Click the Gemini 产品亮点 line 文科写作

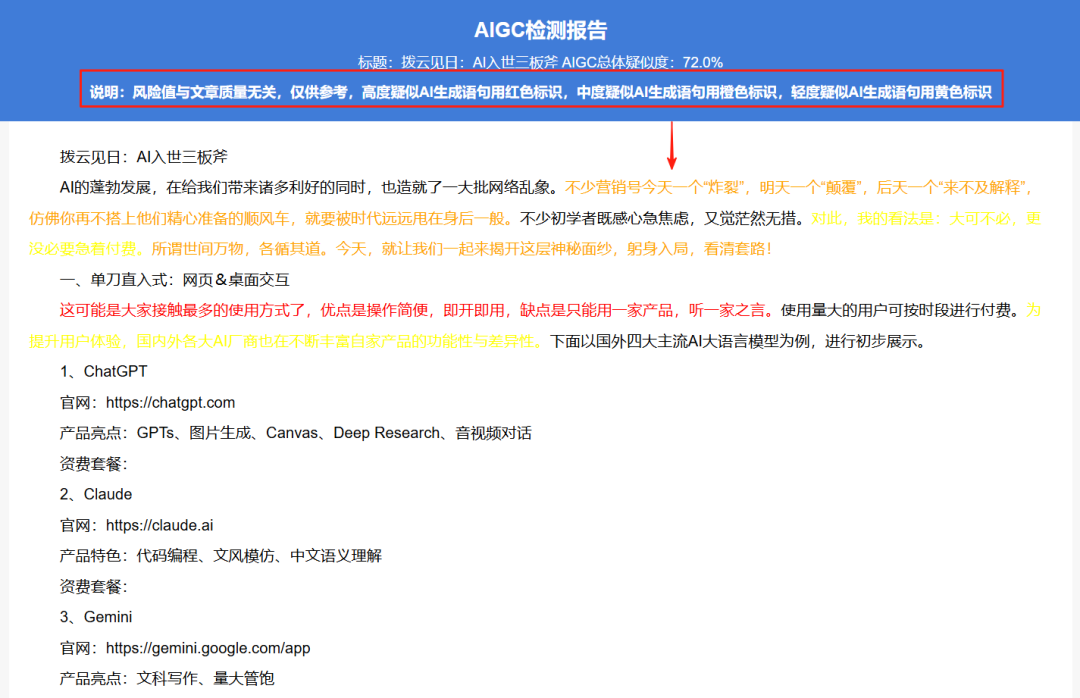coord(167,679)
